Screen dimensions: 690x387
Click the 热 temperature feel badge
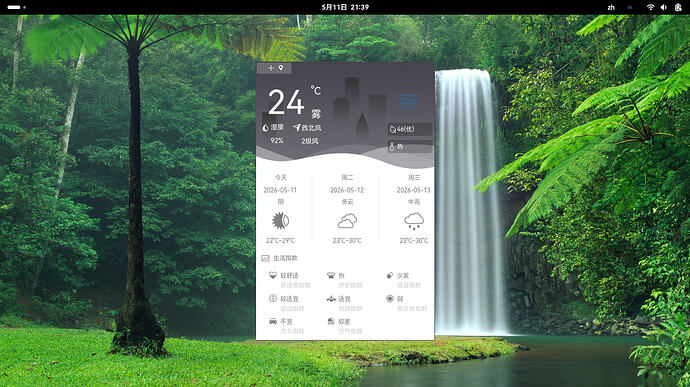point(410,147)
